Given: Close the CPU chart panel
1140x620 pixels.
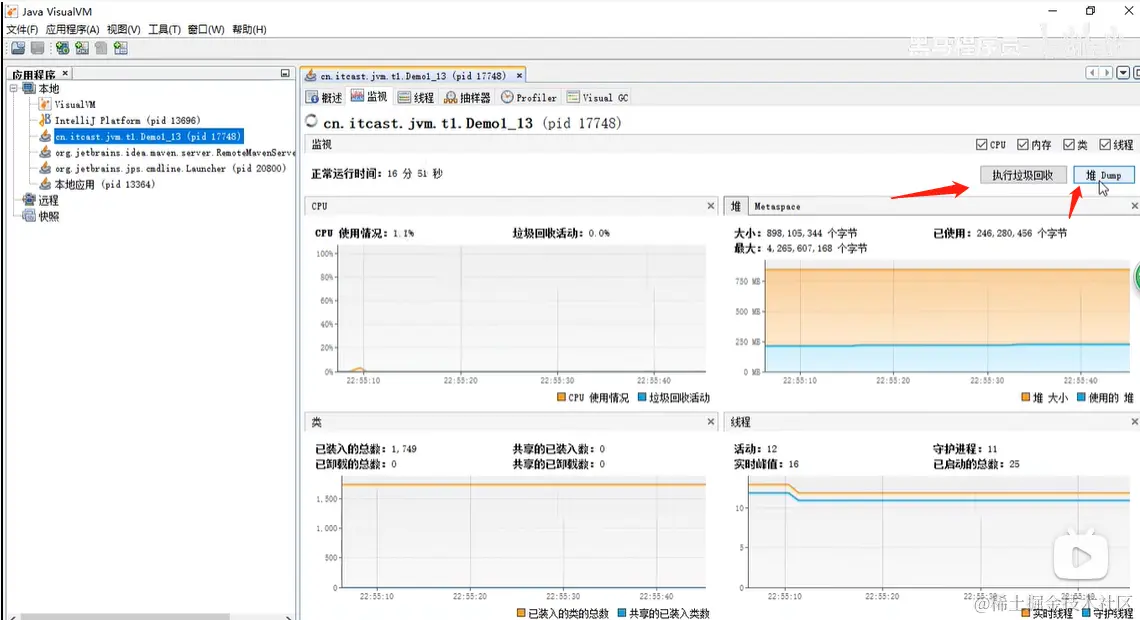Looking at the screenshot, I should [711, 206].
